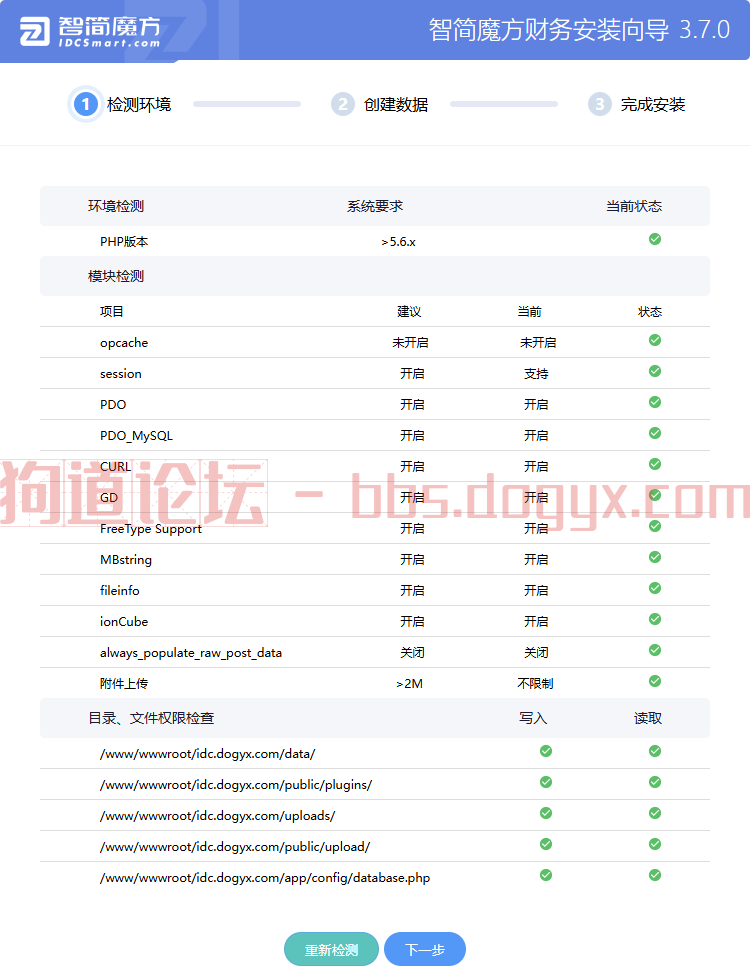Select step 2 创建数据 in wizard
Screen dimensions: 750x967
pos(380,104)
